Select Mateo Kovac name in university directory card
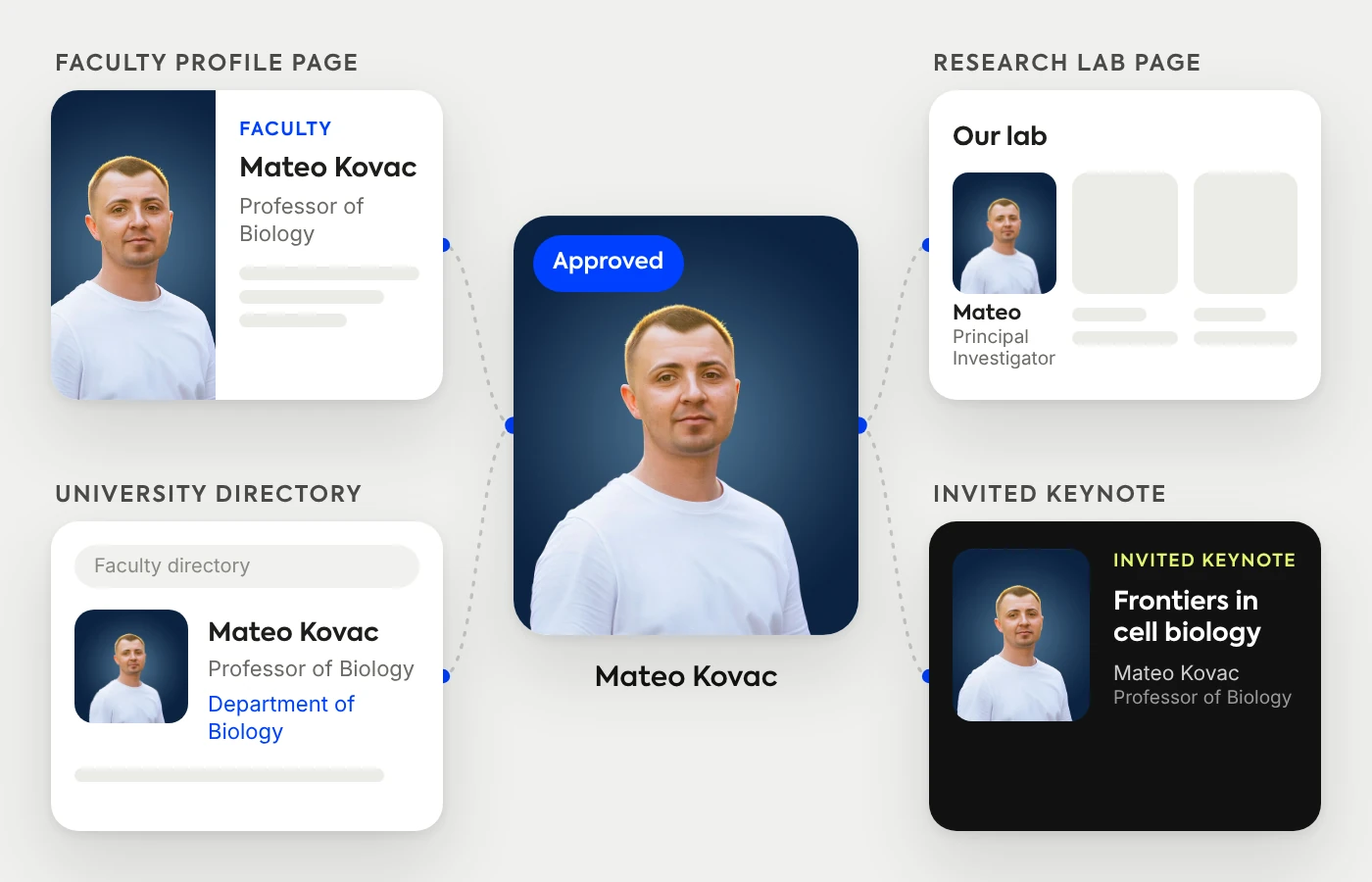Screen dimensions: 1372x882 tap(293, 632)
